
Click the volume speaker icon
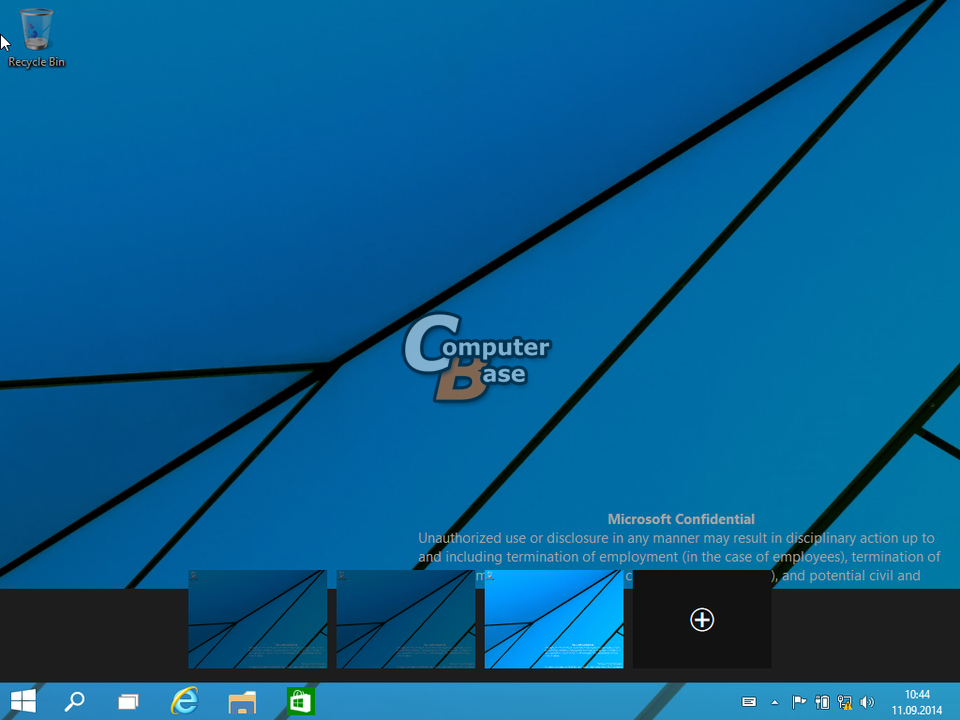point(867,702)
